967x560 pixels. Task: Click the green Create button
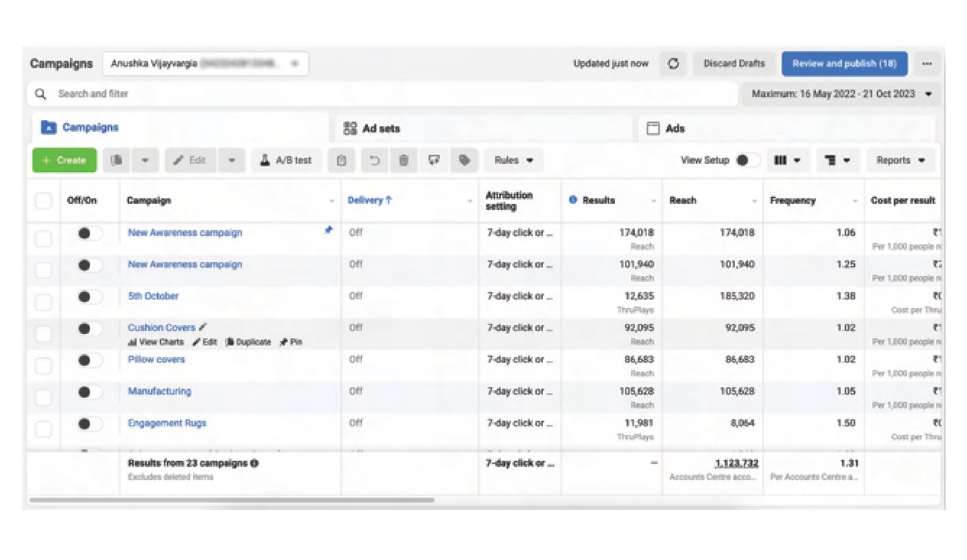(x=64, y=161)
